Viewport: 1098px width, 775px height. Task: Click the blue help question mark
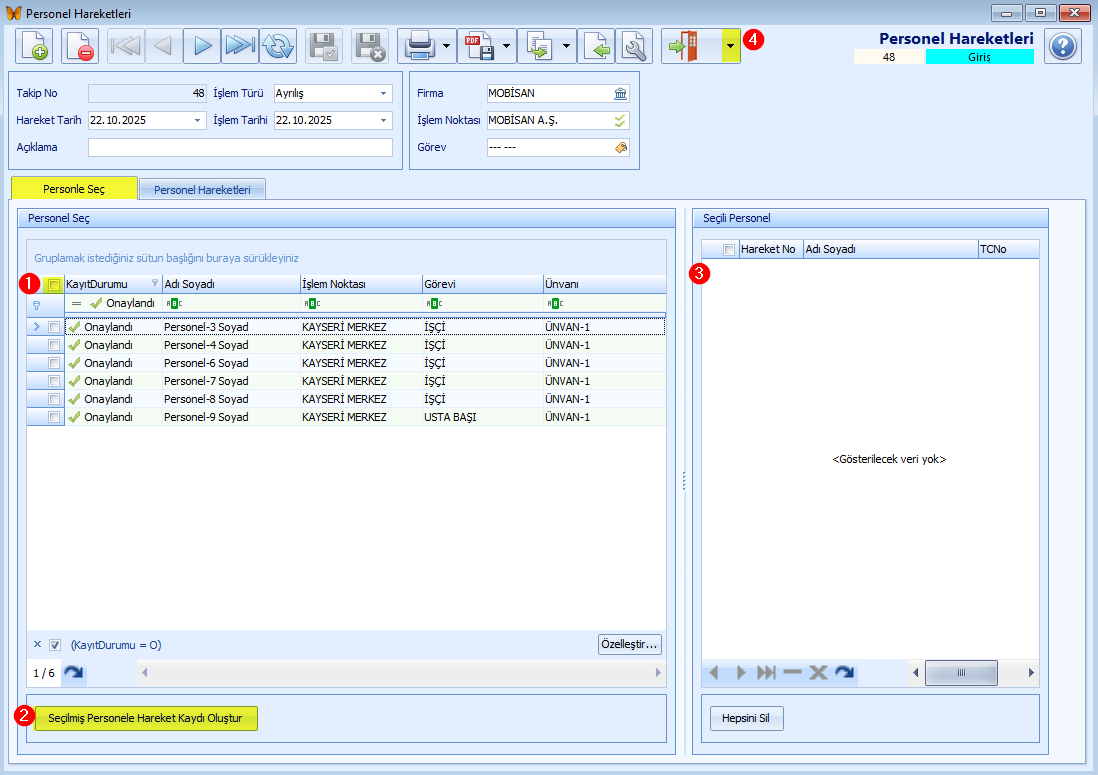1062,46
